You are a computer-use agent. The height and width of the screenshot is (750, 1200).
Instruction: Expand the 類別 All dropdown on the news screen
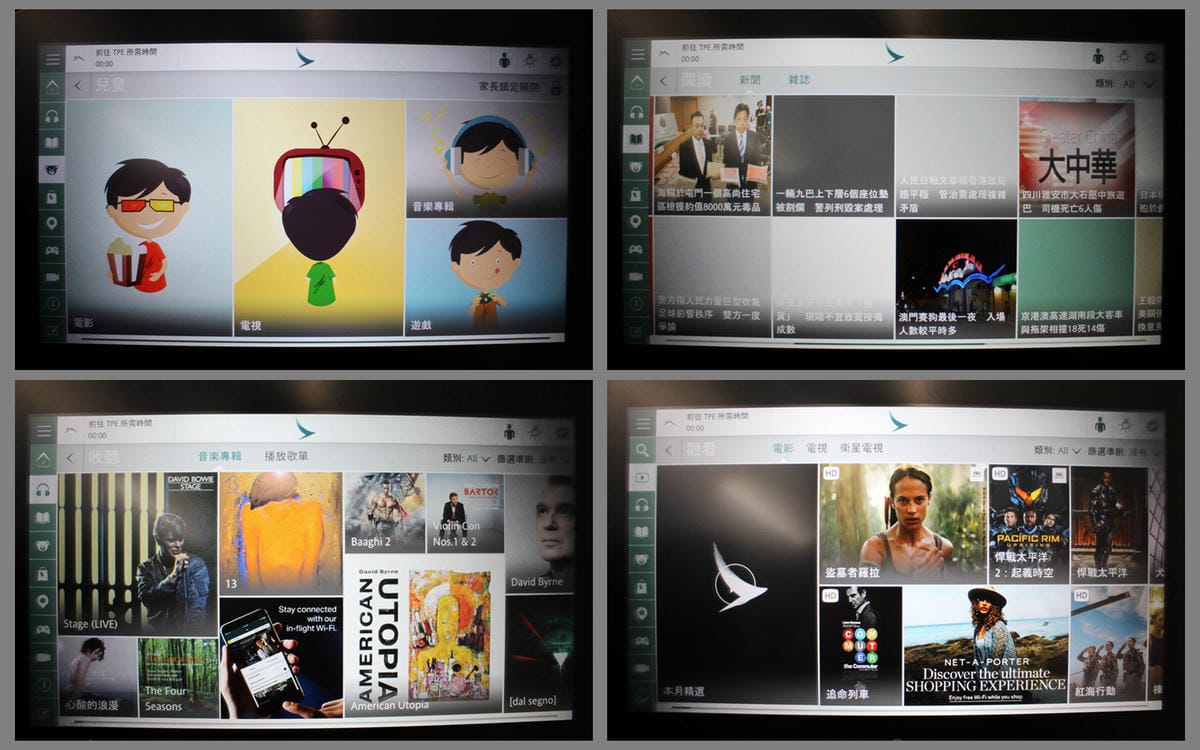1138,85
